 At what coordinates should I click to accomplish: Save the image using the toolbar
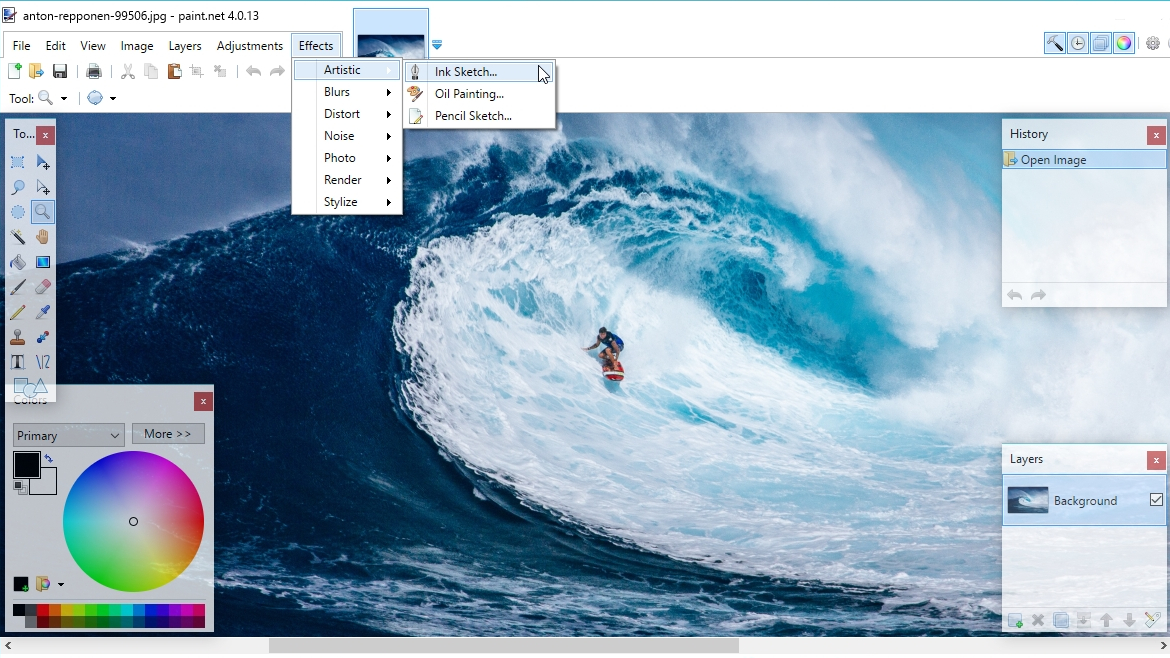click(60, 71)
